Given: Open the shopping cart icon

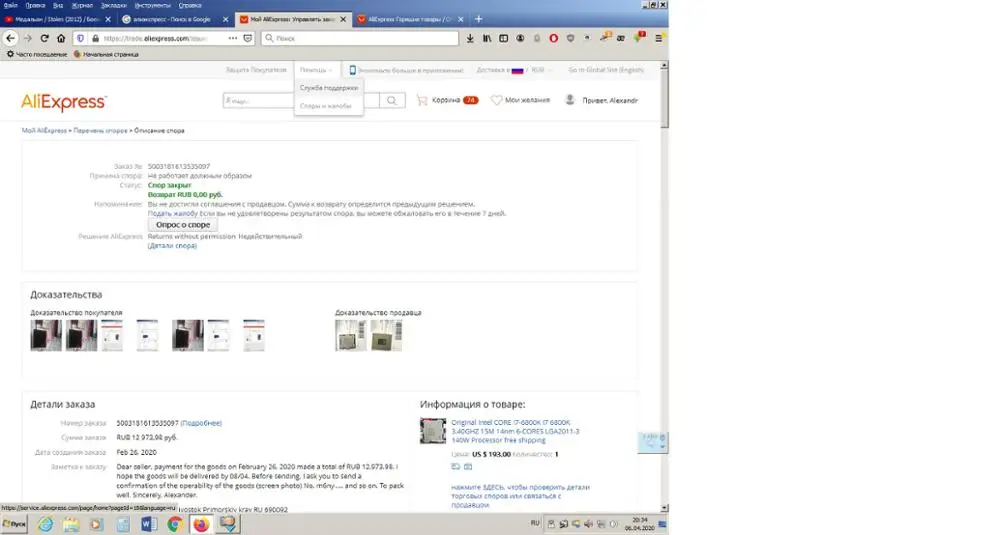Looking at the screenshot, I should 422,100.
